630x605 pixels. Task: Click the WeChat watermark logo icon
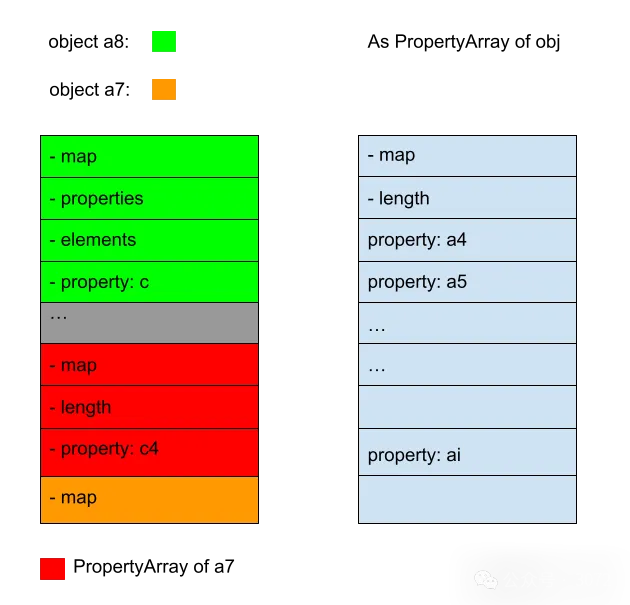[485, 580]
